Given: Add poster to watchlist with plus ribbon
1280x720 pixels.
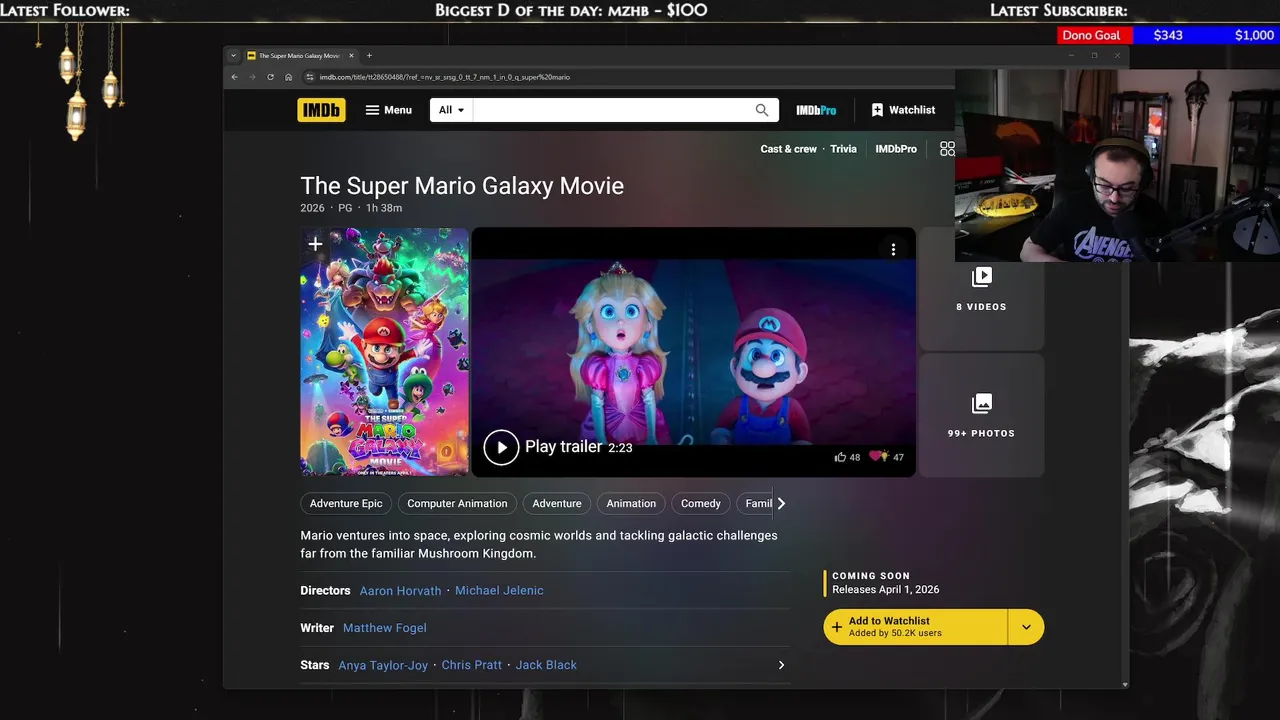Looking at the screenshot, I should pos(315,244).
